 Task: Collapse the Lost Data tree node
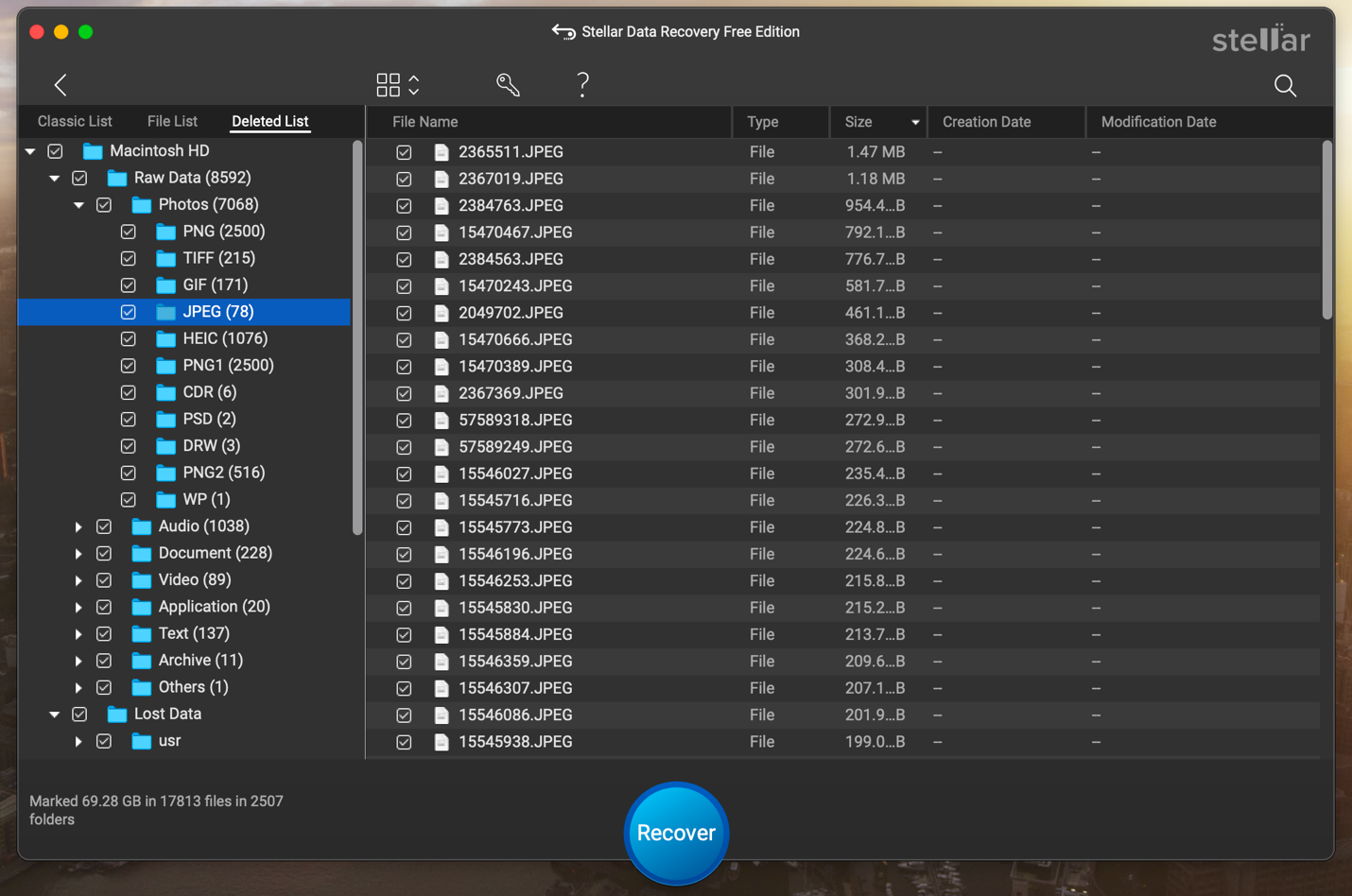(x=55, y=715)
